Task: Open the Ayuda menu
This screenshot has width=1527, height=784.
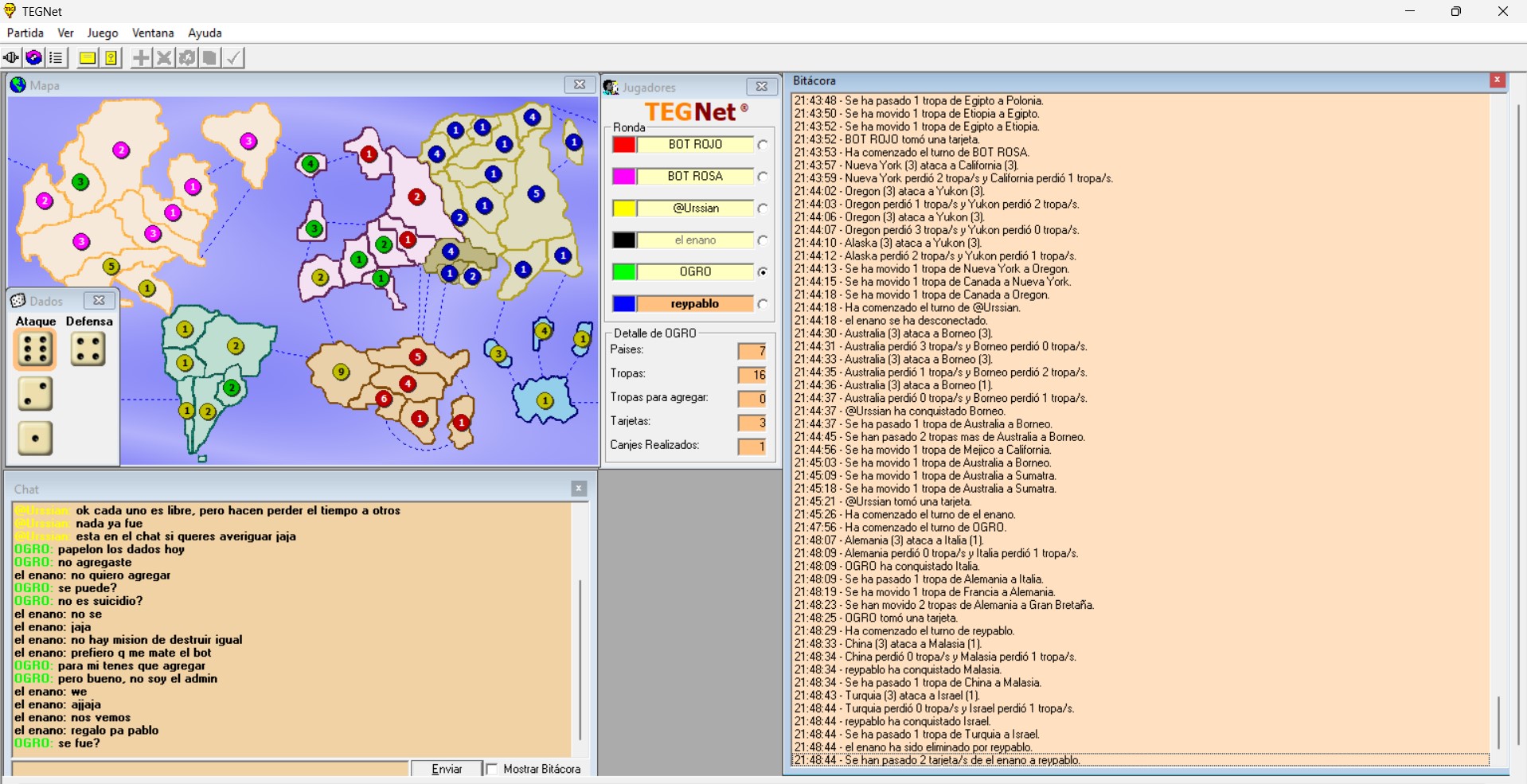Action: [205, 33]
